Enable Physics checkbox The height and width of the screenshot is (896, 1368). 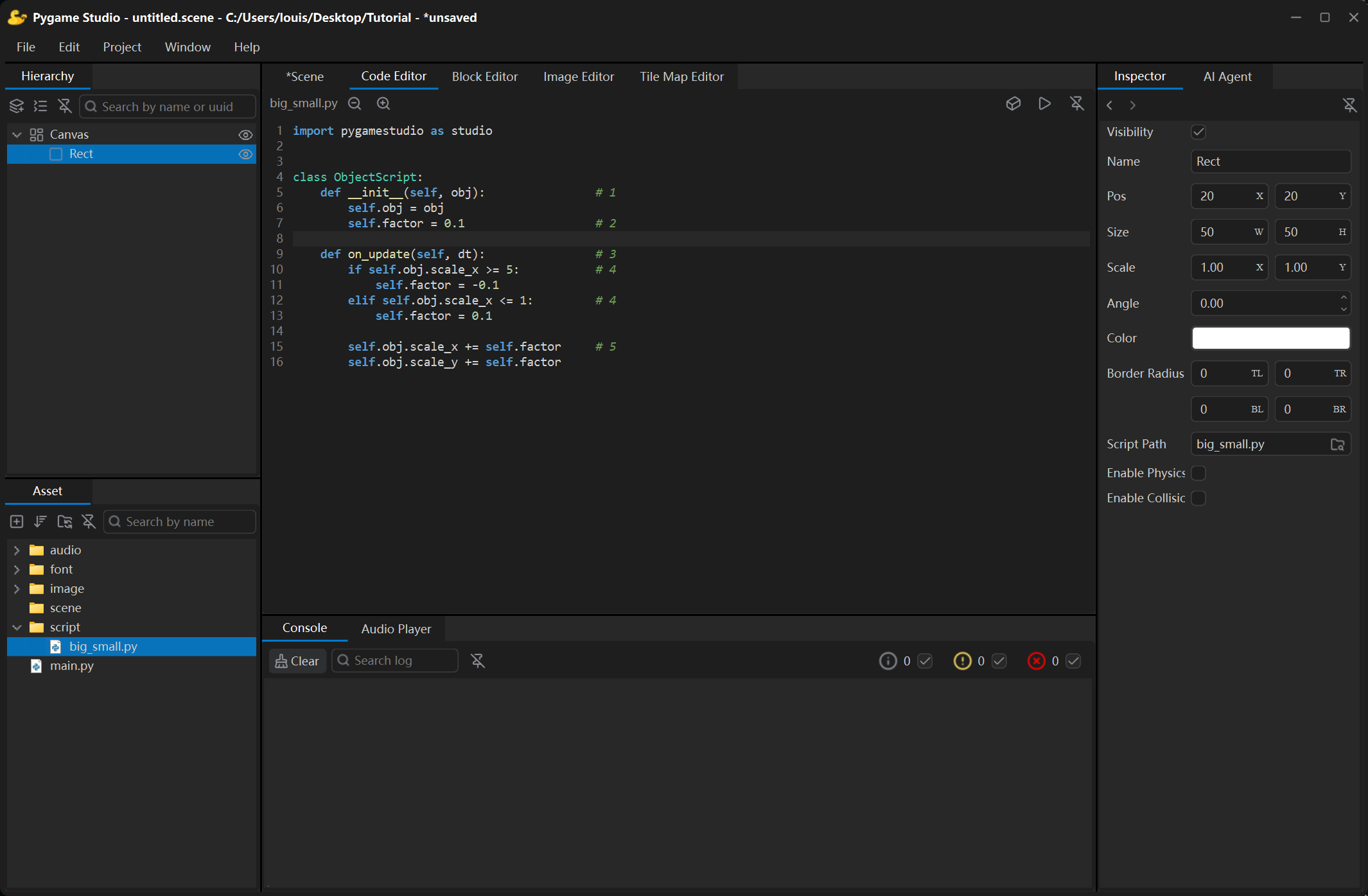tap(1198, 473)
